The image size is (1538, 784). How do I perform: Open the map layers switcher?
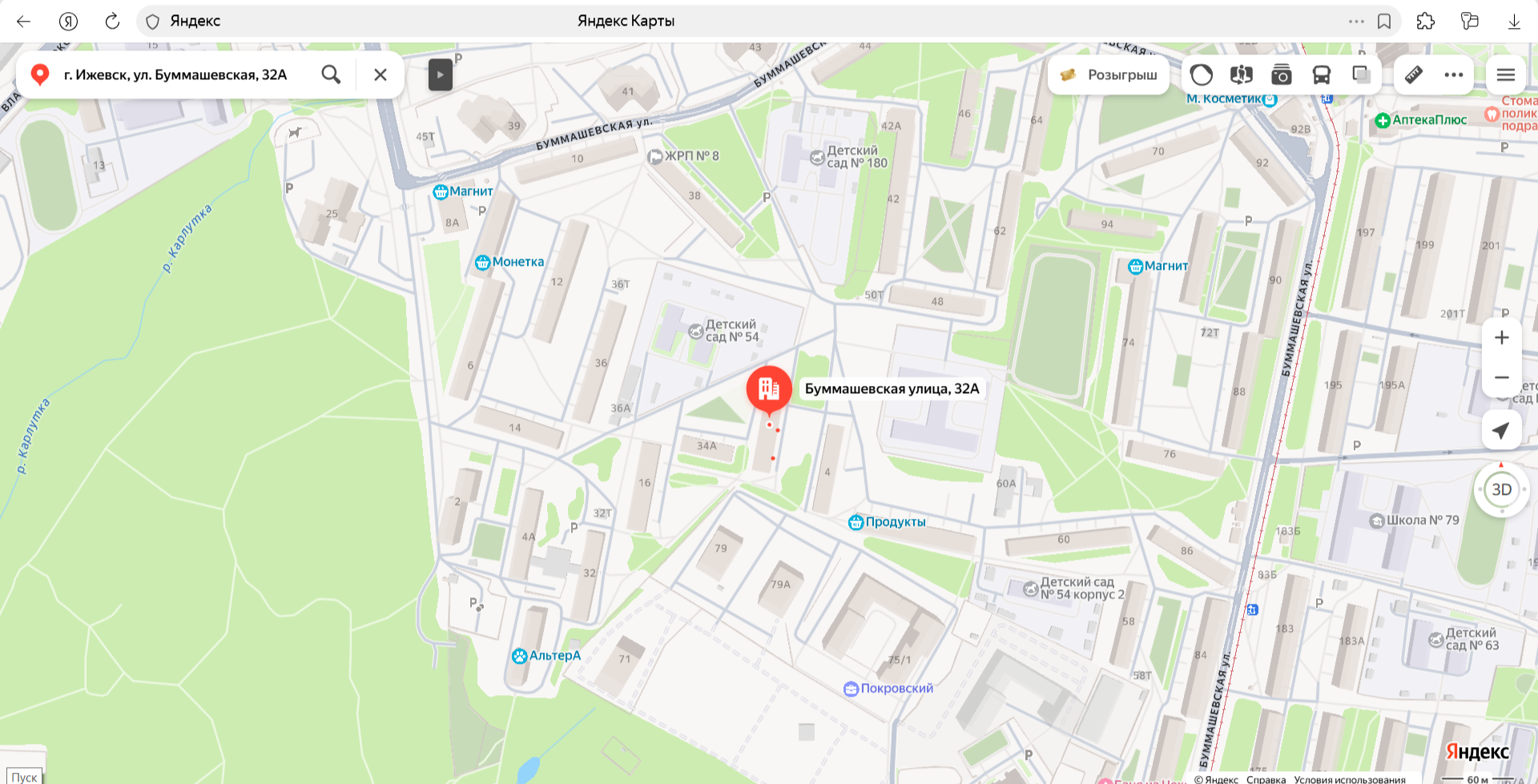(x=1361, y=74)
